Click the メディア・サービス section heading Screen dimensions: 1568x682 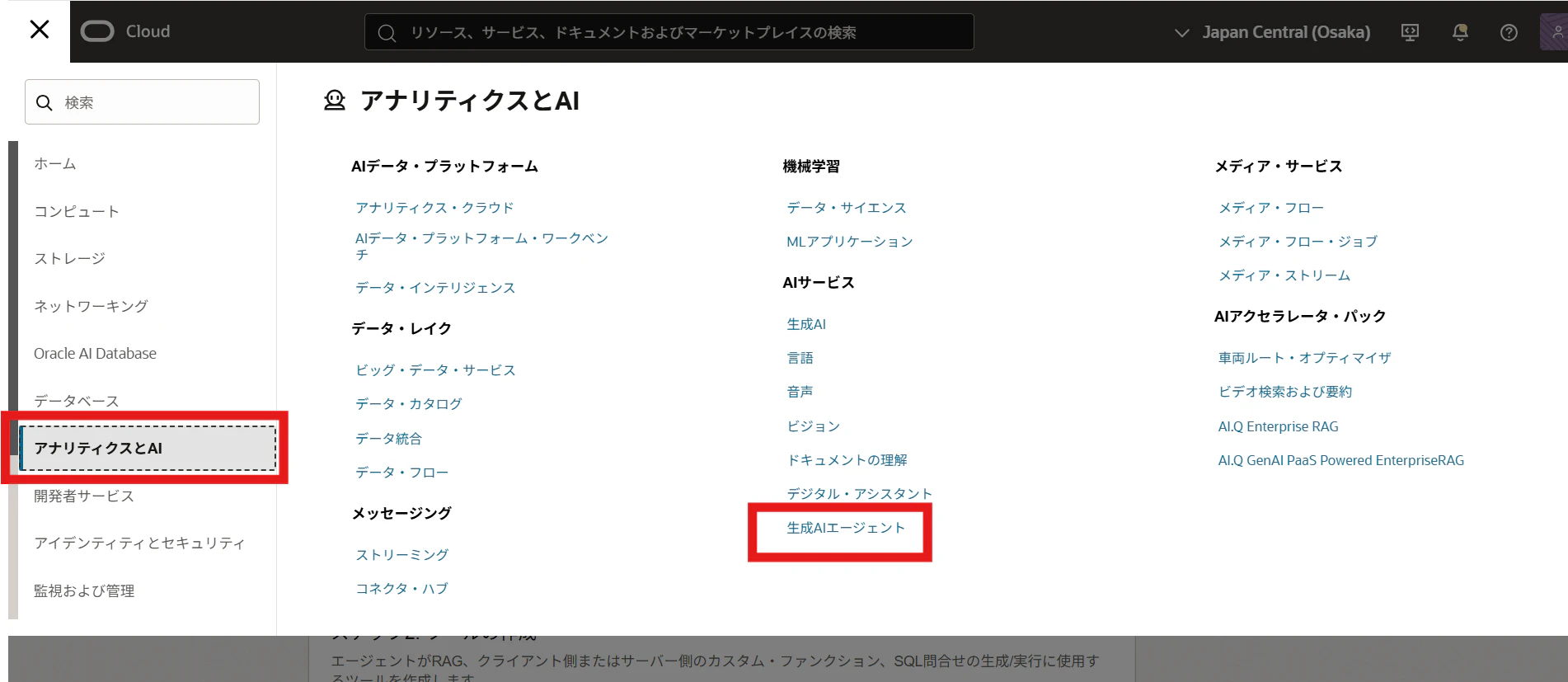point(1279,167)
